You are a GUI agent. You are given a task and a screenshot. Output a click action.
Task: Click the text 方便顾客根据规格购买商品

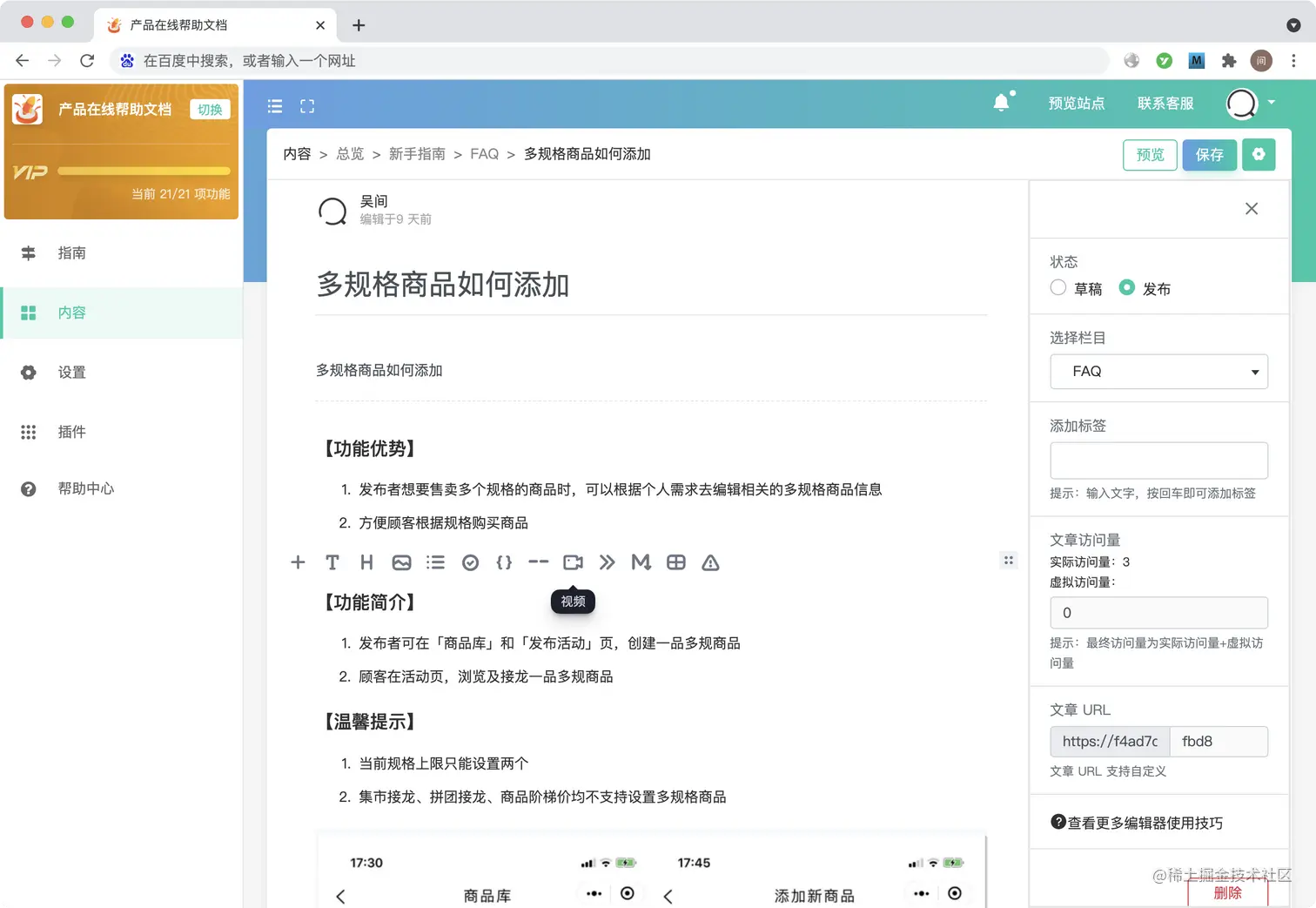click(443, 523)
